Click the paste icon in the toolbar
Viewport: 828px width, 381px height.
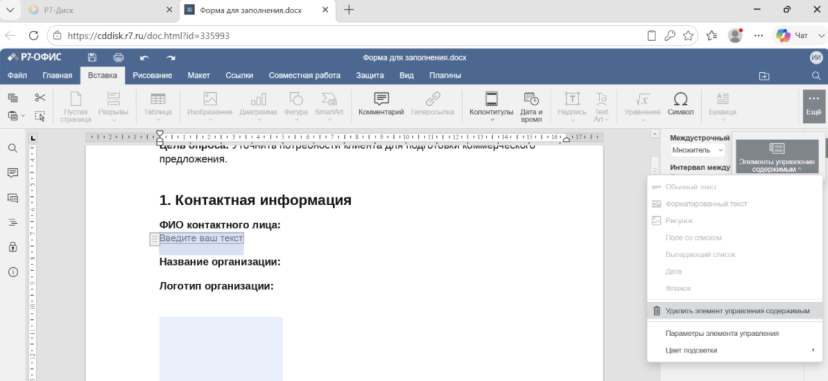[13, 115]
